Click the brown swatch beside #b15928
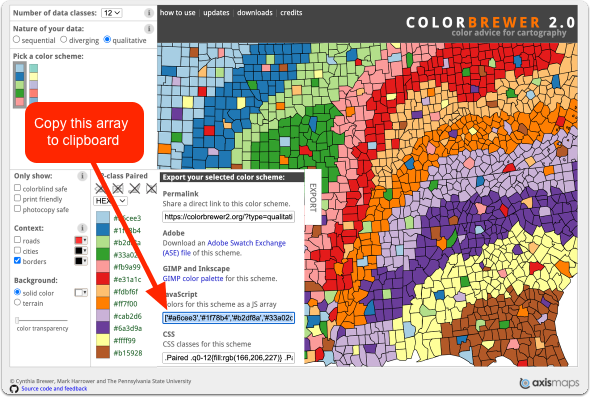Viewport: 590px width, 397px height. coord(103,352)
